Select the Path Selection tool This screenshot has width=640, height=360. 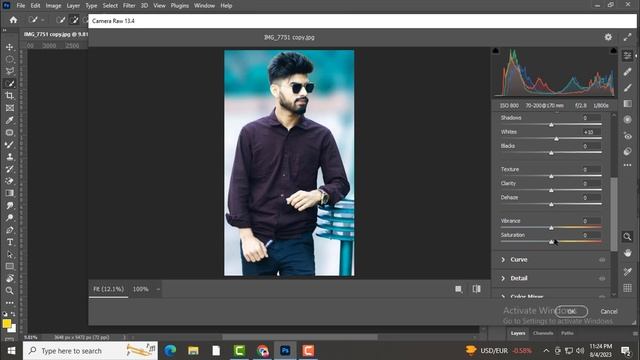(9, 254)
